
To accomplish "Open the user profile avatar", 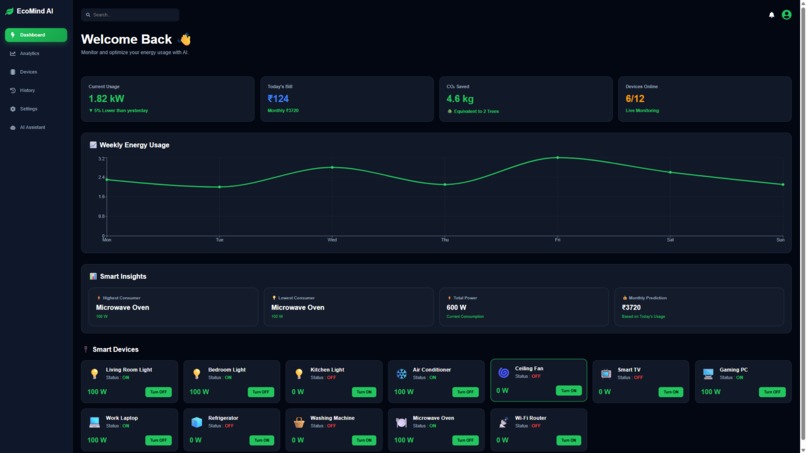I will [786, 15].
